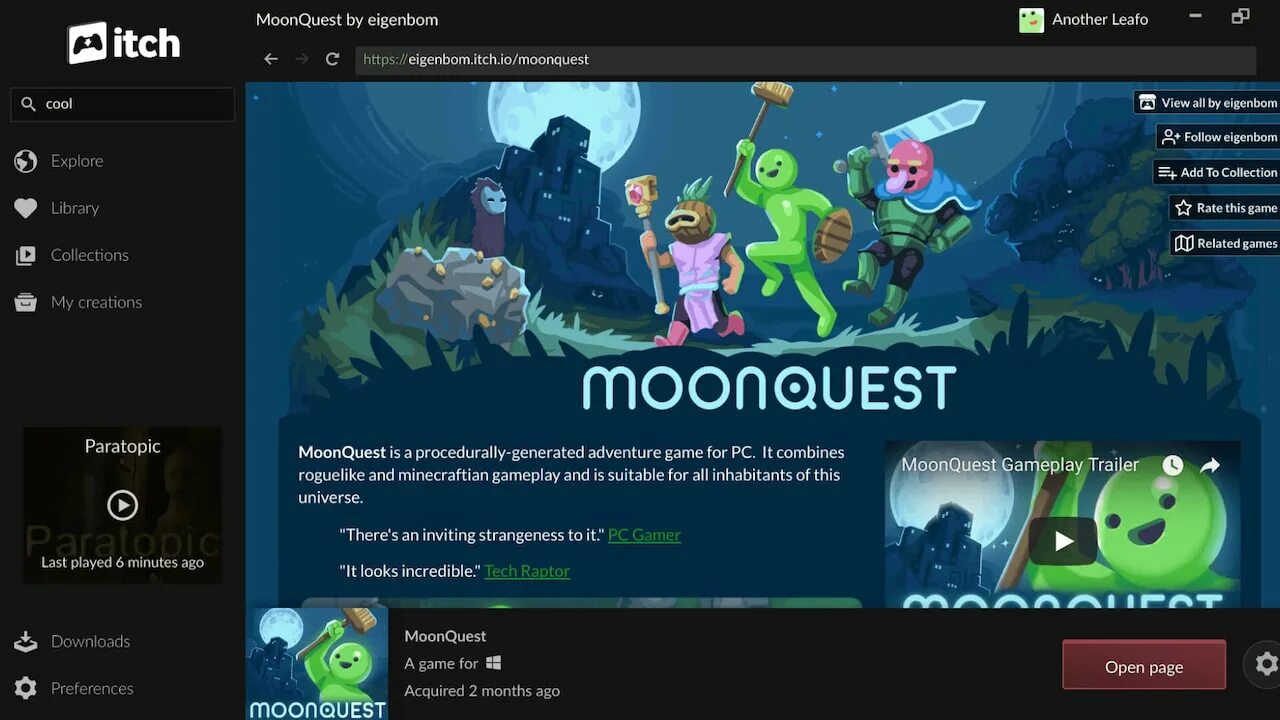Go to Collections in sidebar
The width and height of the screenshot is (1280, 720).
pyautogui.click(x=71, y=255)
